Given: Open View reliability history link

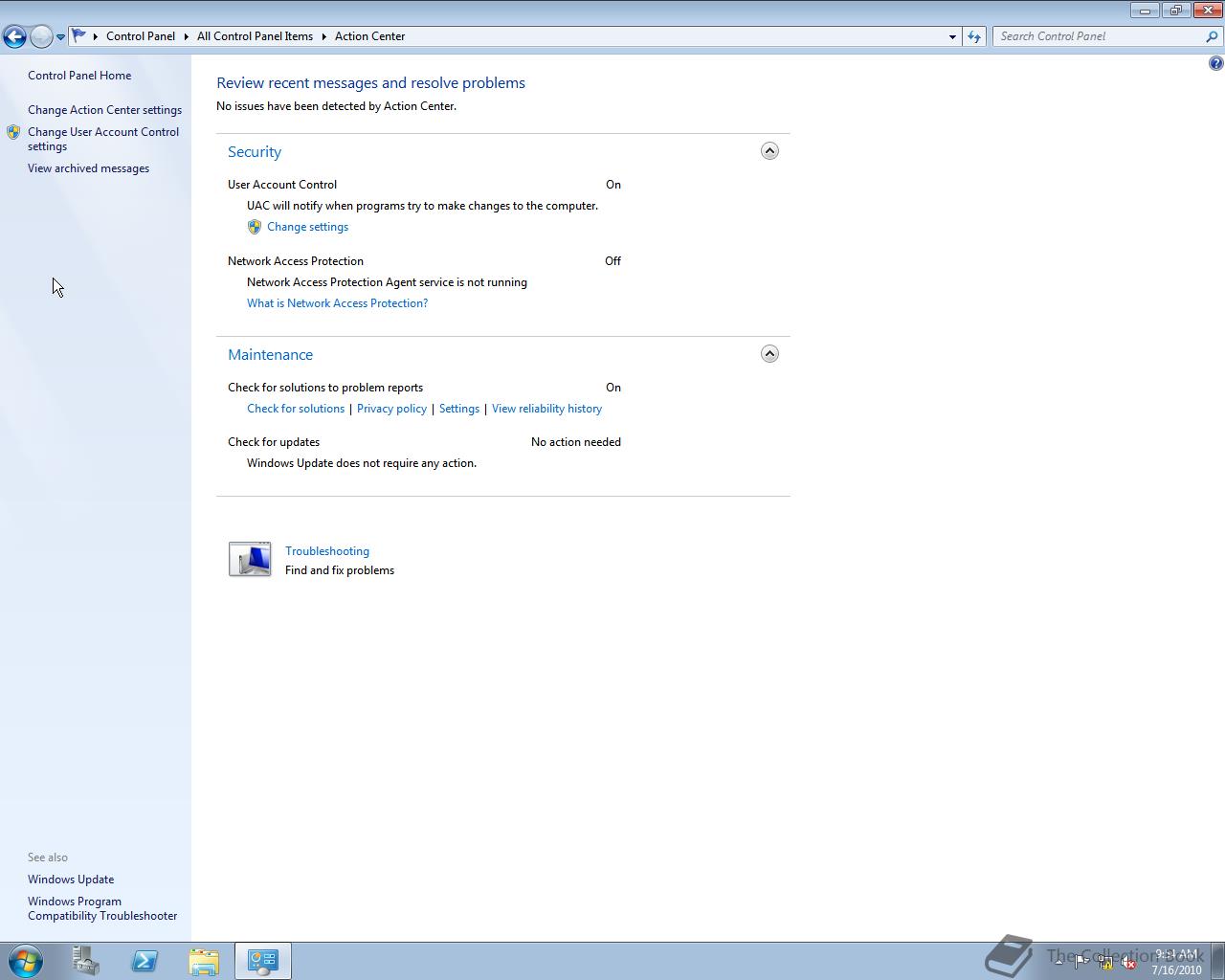Looking at the screenshot, I should (x=546, y=409).
